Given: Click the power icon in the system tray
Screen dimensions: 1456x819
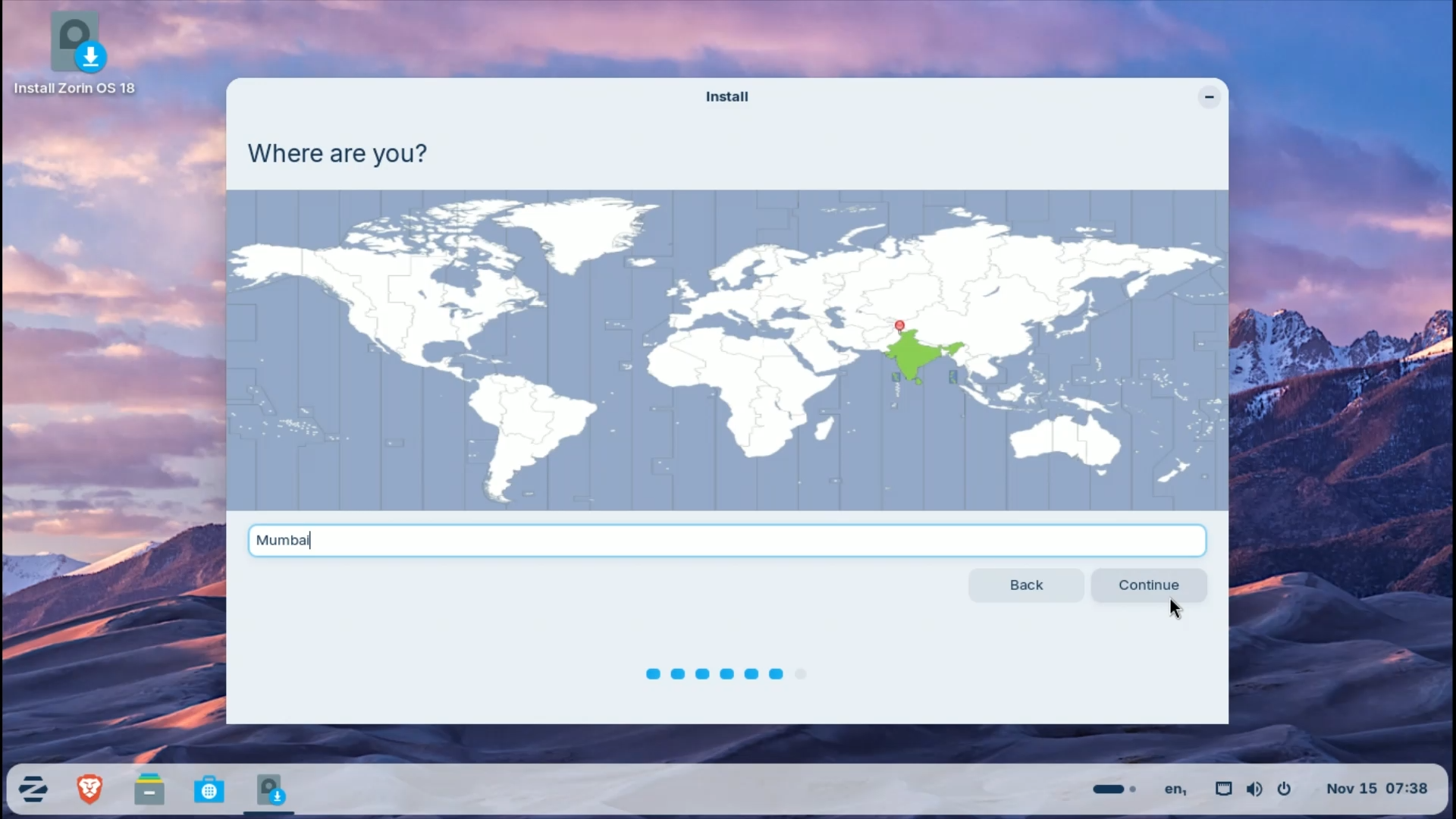Looking at the screenshot, I should point(1285,789).
